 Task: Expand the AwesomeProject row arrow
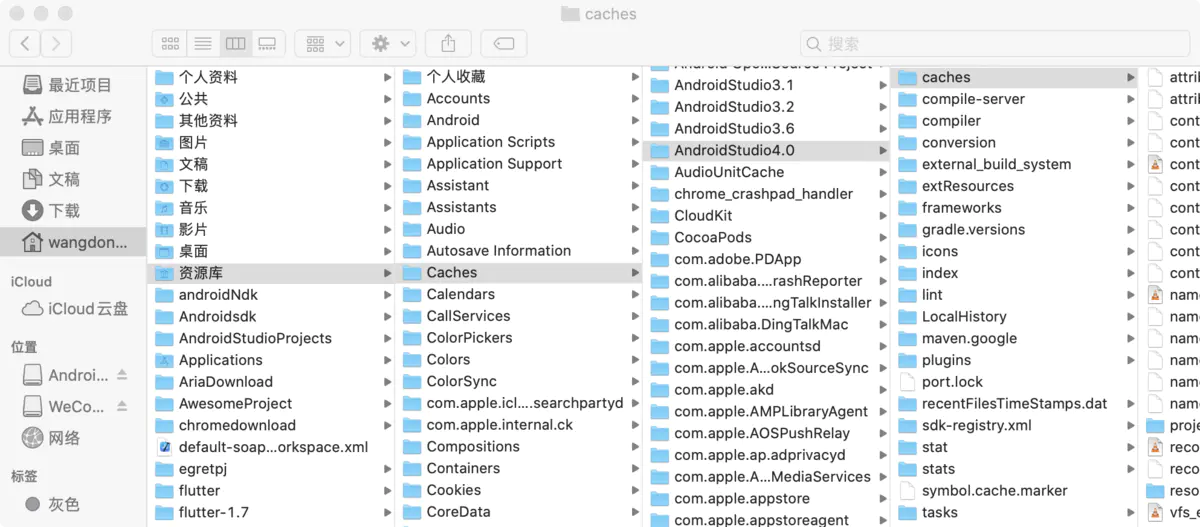(387, 404)
